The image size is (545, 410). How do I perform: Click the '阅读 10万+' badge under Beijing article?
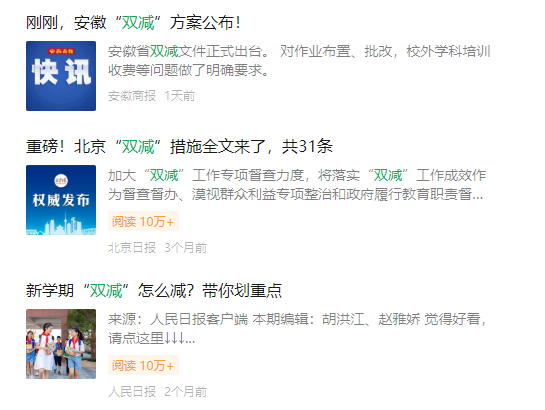pos(143,221)
